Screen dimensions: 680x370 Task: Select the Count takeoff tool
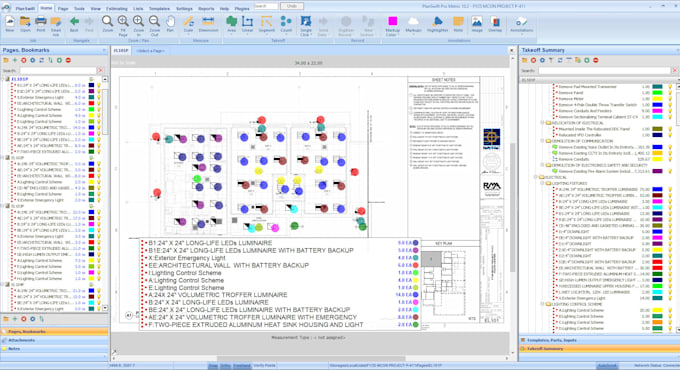tap(286, 21)
